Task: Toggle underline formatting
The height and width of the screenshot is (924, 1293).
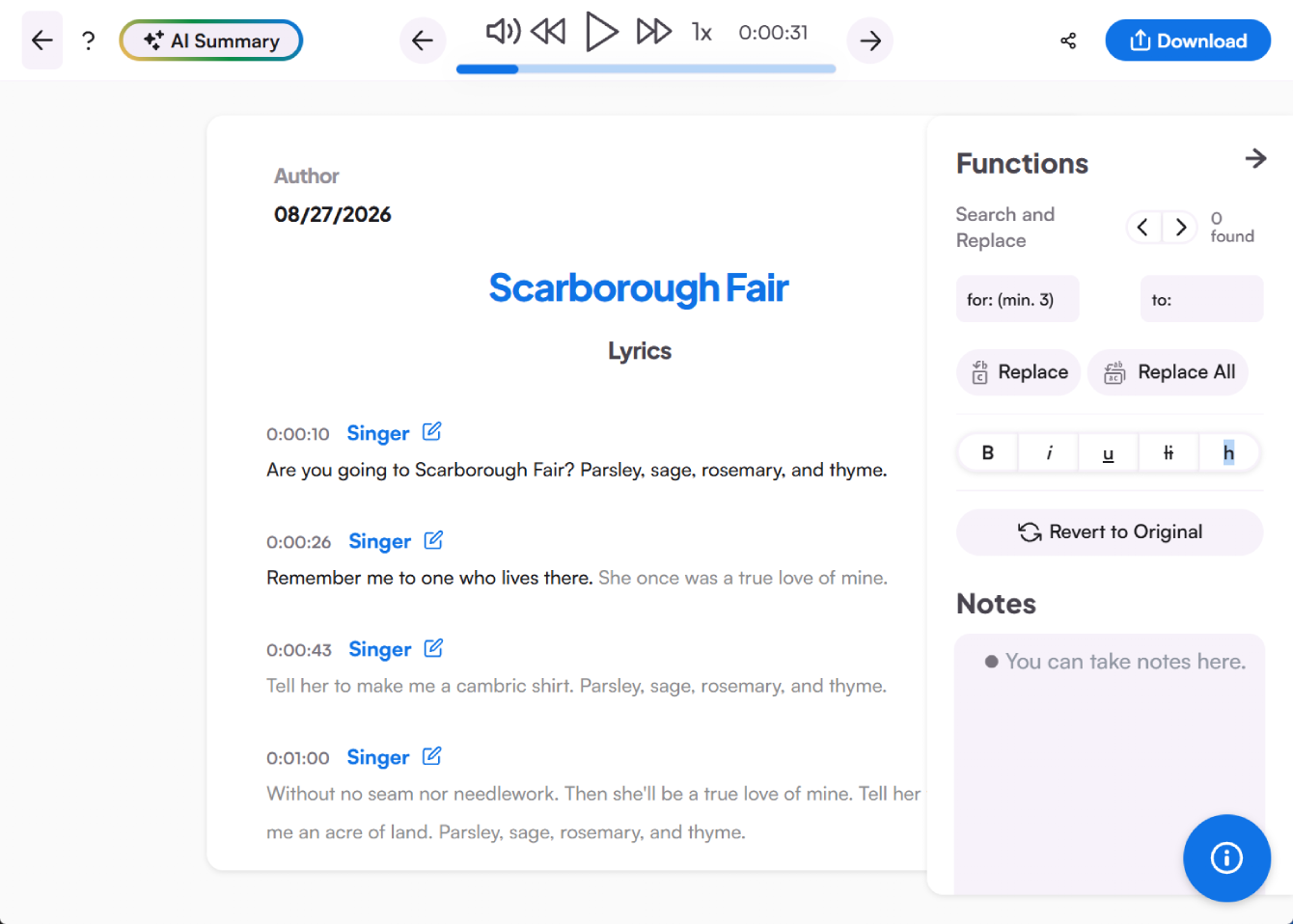Action: coord(1109,452)
